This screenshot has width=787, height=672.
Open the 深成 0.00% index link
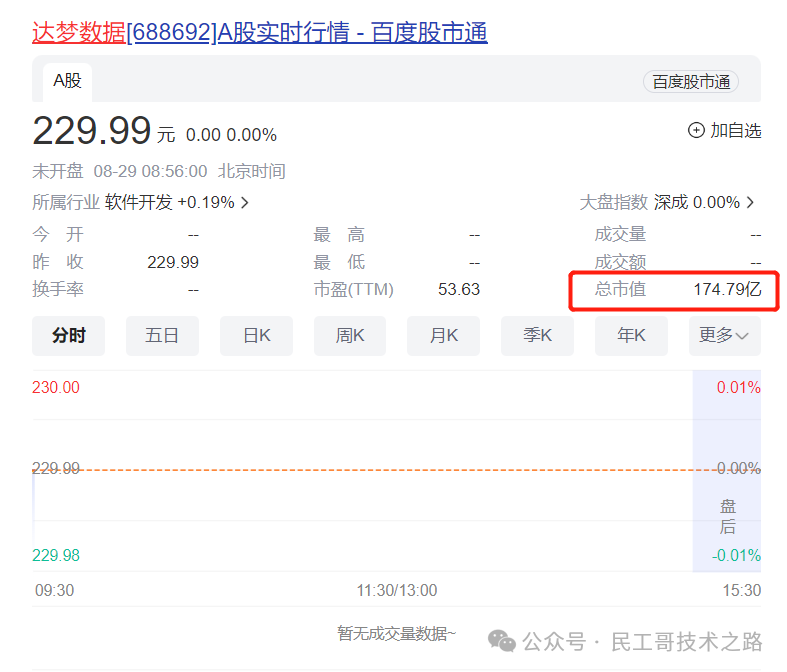(697, 202)
